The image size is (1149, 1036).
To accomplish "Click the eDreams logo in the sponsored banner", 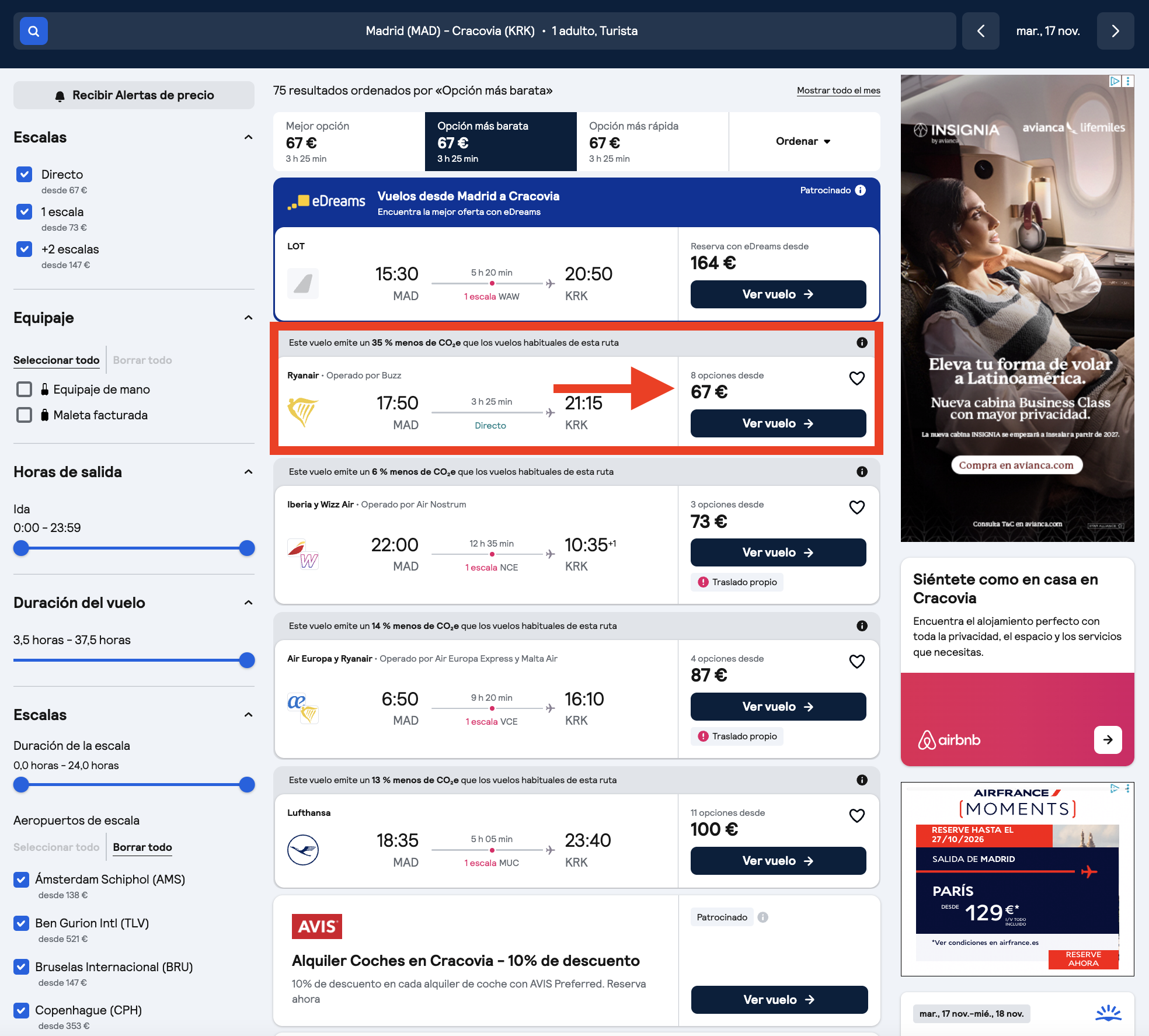I will tap(326, 201).
